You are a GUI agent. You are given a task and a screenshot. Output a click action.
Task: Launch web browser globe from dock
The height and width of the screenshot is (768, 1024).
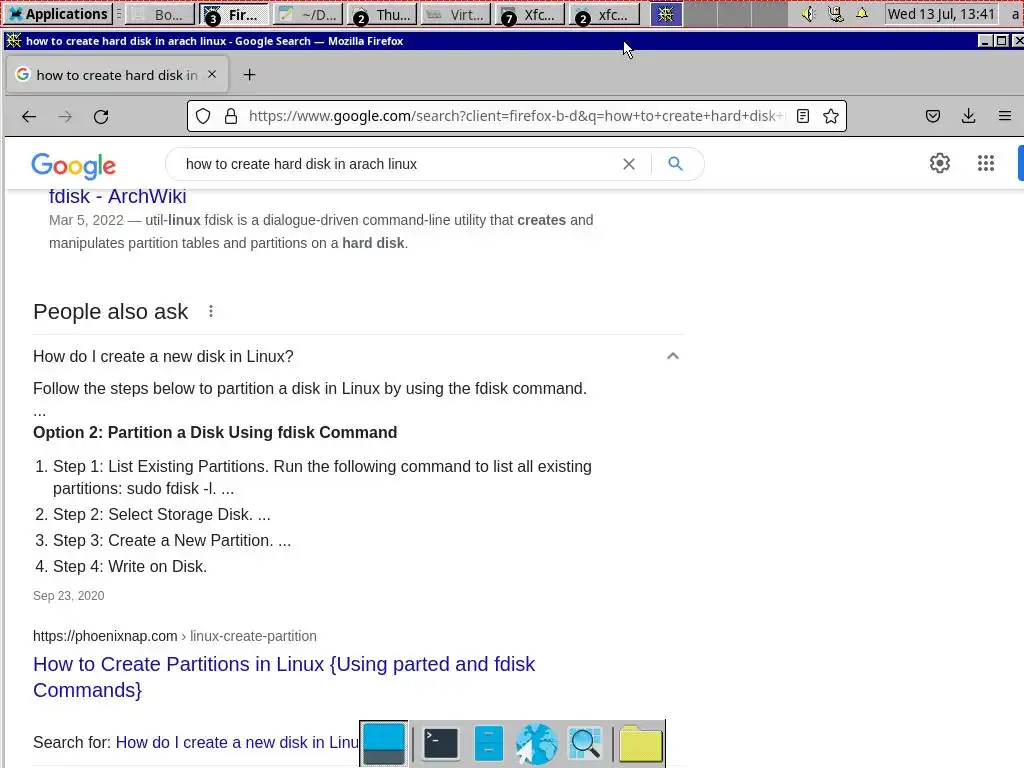[x=536, y=744]
